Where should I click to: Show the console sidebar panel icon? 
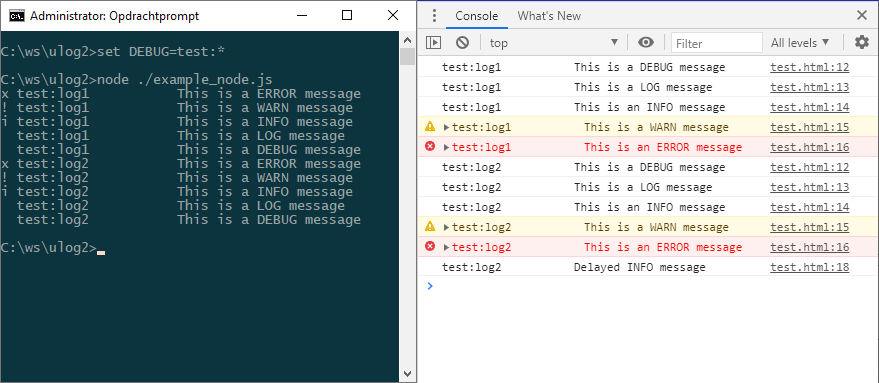tap(433, 43)
